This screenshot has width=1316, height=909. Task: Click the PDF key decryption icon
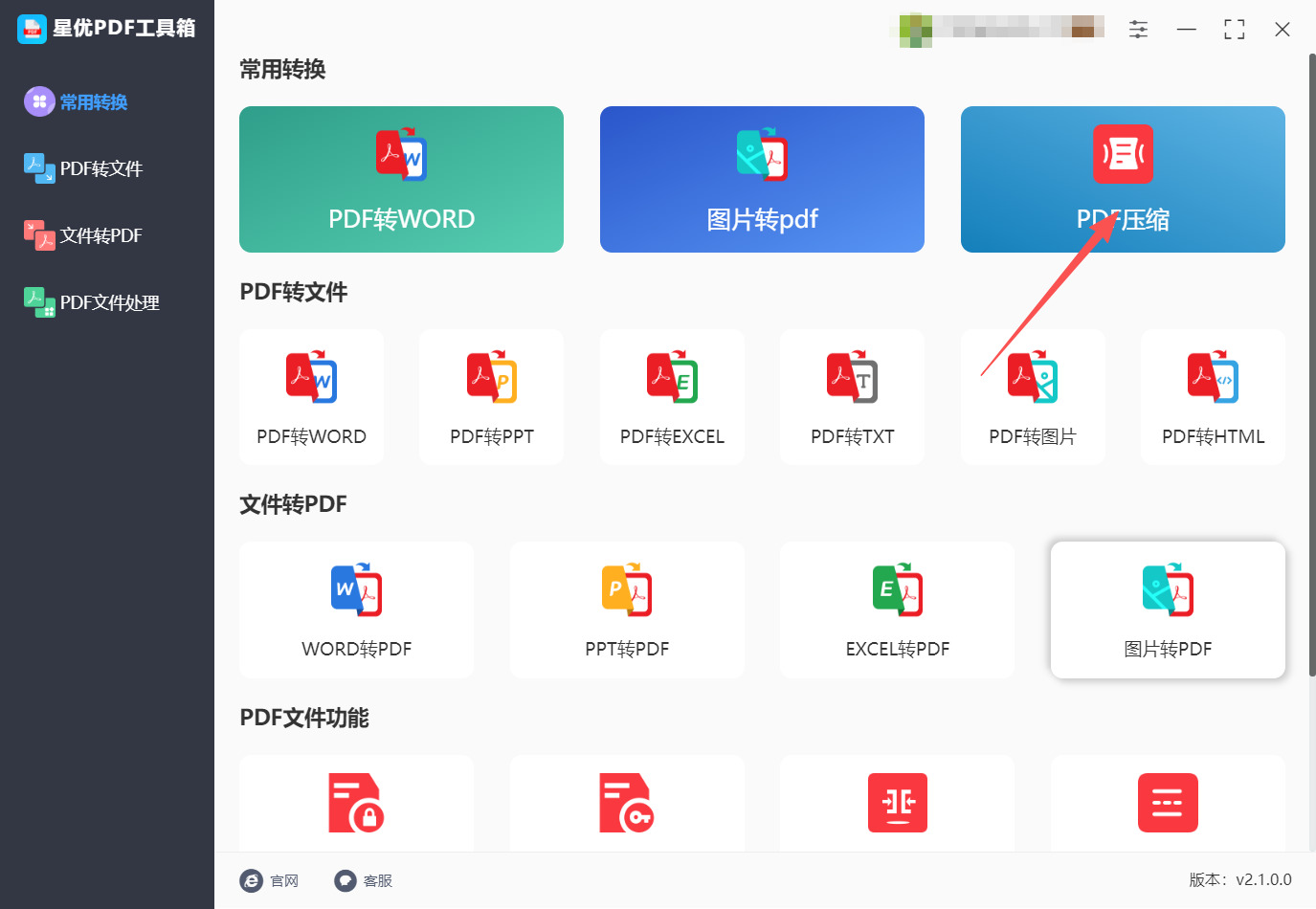pos(627,803)
